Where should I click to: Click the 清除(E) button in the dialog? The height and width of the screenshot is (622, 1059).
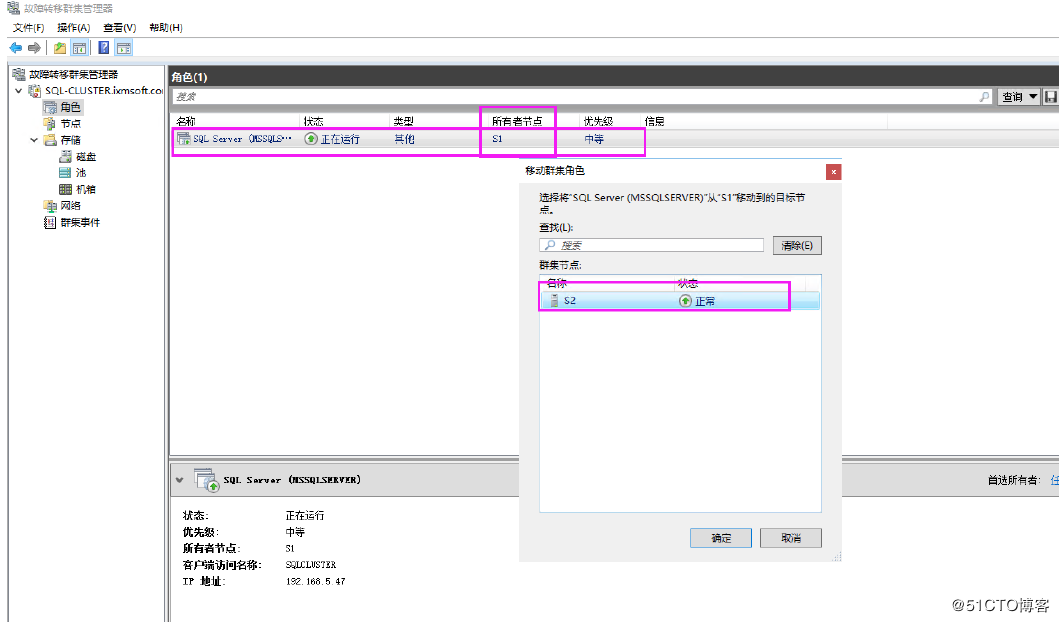(796, 245)
